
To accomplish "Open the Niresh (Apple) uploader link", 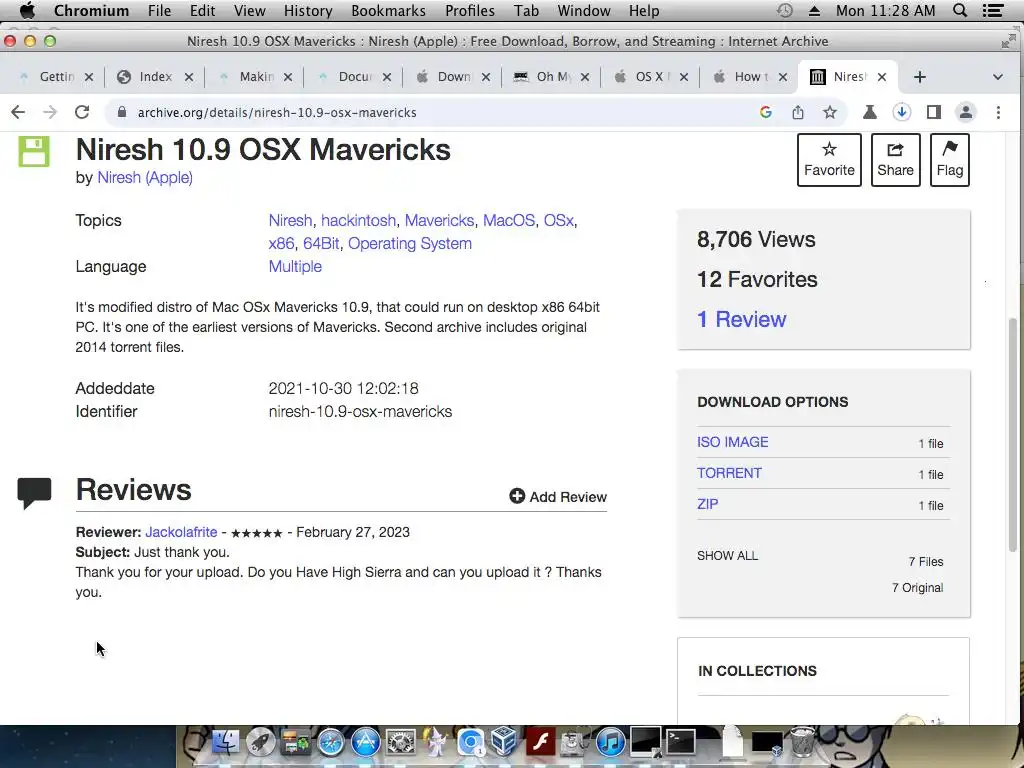I will point(145,178).
